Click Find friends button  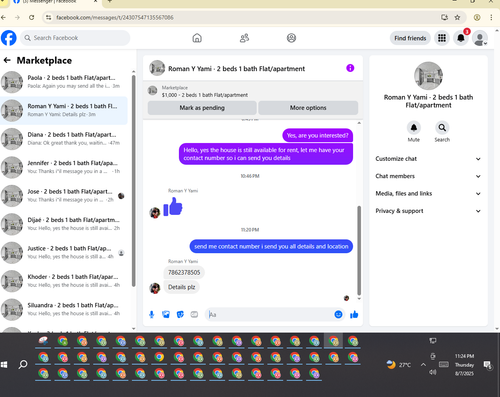pos(410,38)
